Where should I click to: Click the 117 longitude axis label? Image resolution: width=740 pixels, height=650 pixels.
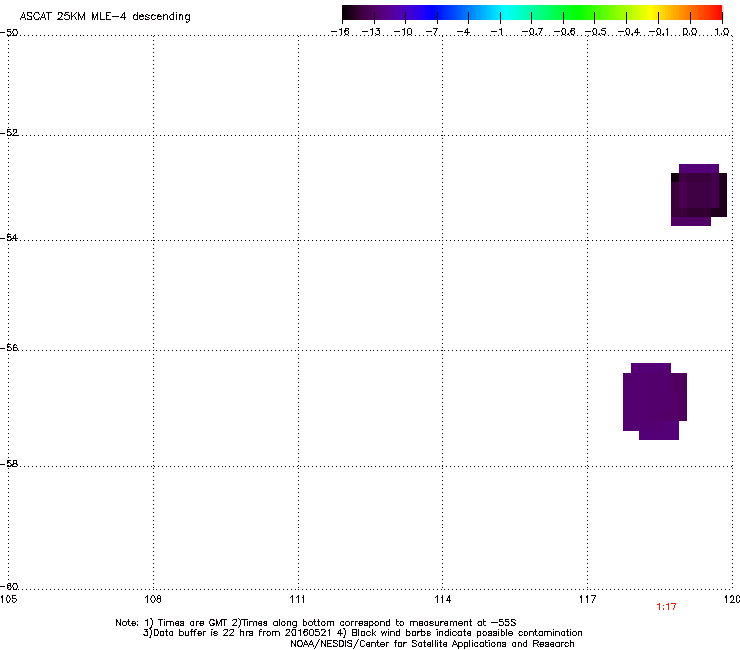588,599
